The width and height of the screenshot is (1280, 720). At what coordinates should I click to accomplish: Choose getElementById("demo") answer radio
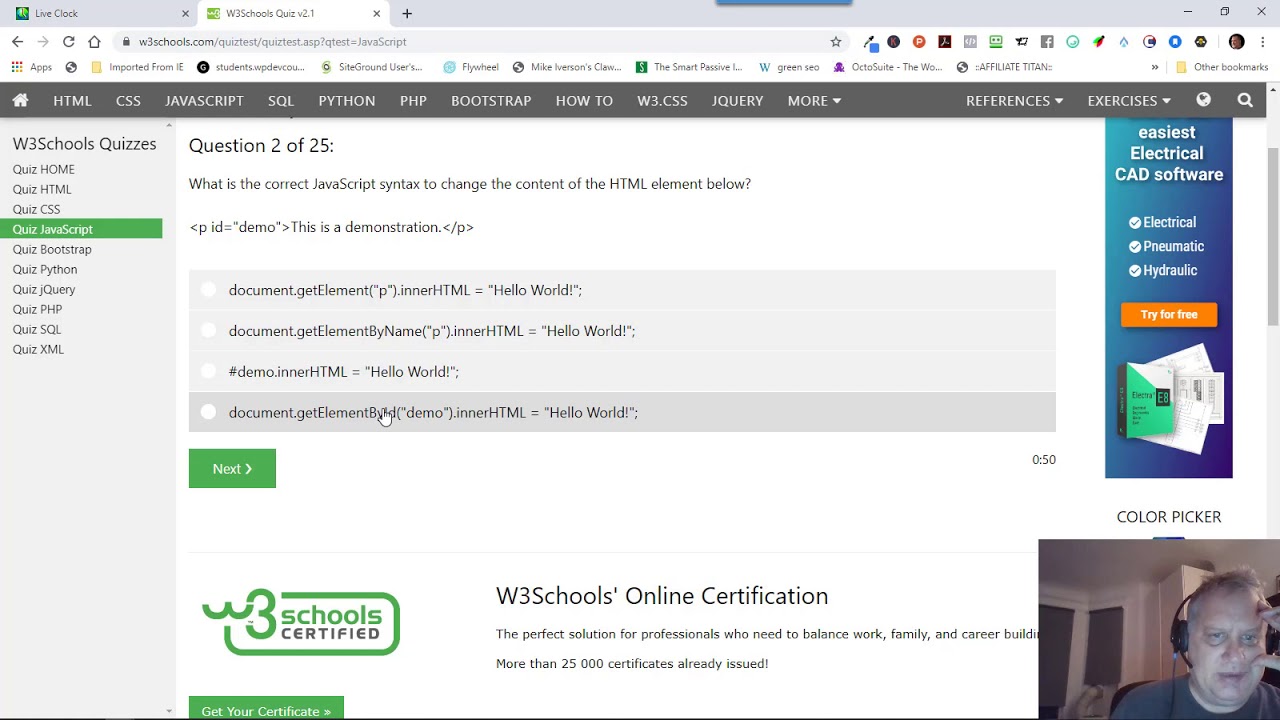208,412
